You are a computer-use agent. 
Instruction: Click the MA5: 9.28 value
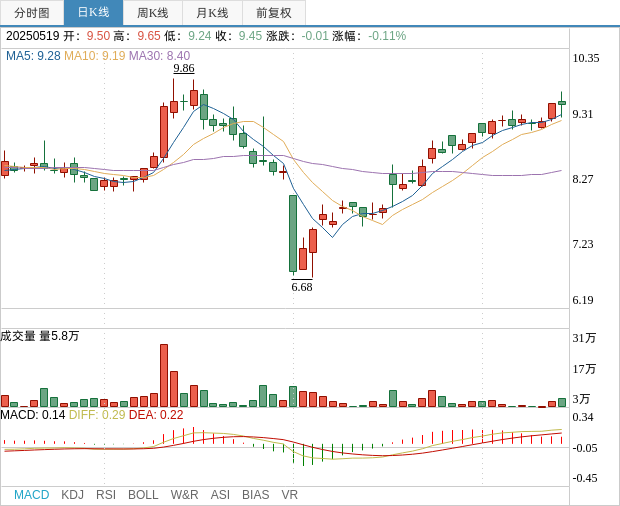[33, 56]
